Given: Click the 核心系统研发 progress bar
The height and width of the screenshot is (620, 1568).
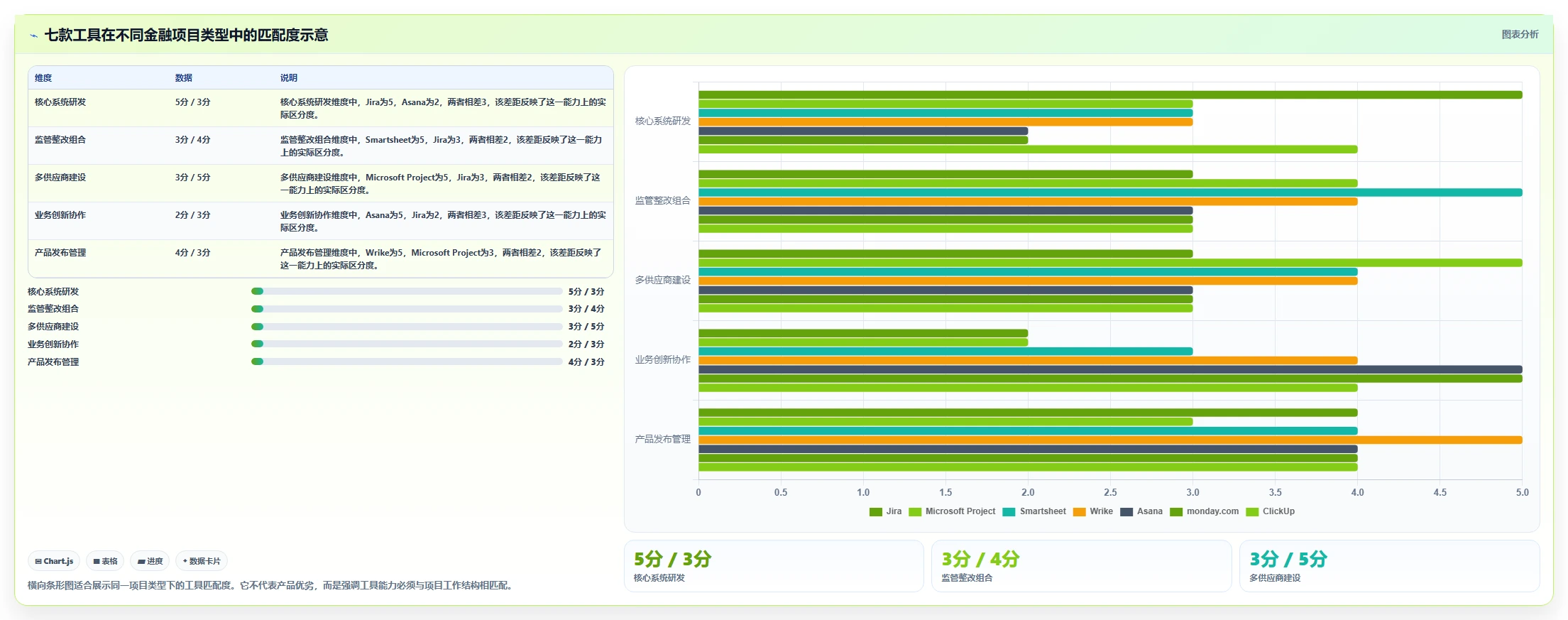Looking at the screenshot, I should click(x=407, y=291).
